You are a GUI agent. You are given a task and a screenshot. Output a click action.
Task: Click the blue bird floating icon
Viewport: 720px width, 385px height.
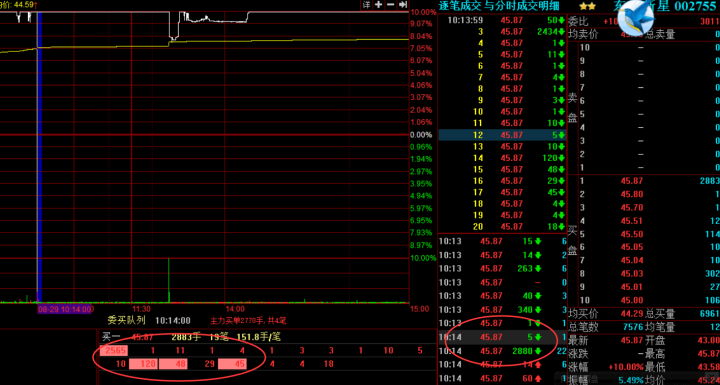click(x=636, y=17)
